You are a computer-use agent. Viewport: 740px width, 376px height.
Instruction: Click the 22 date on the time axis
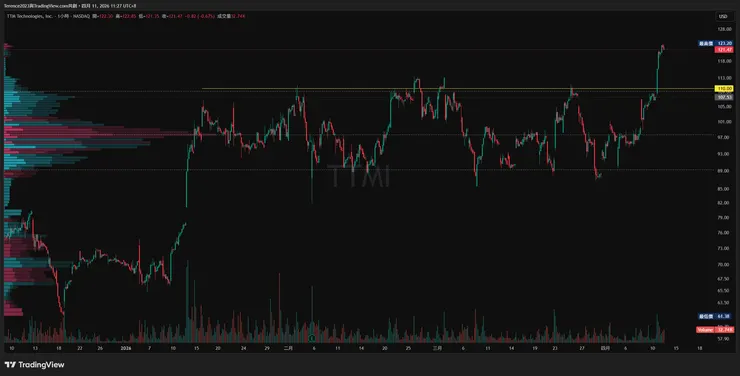[x=80, y=348]
